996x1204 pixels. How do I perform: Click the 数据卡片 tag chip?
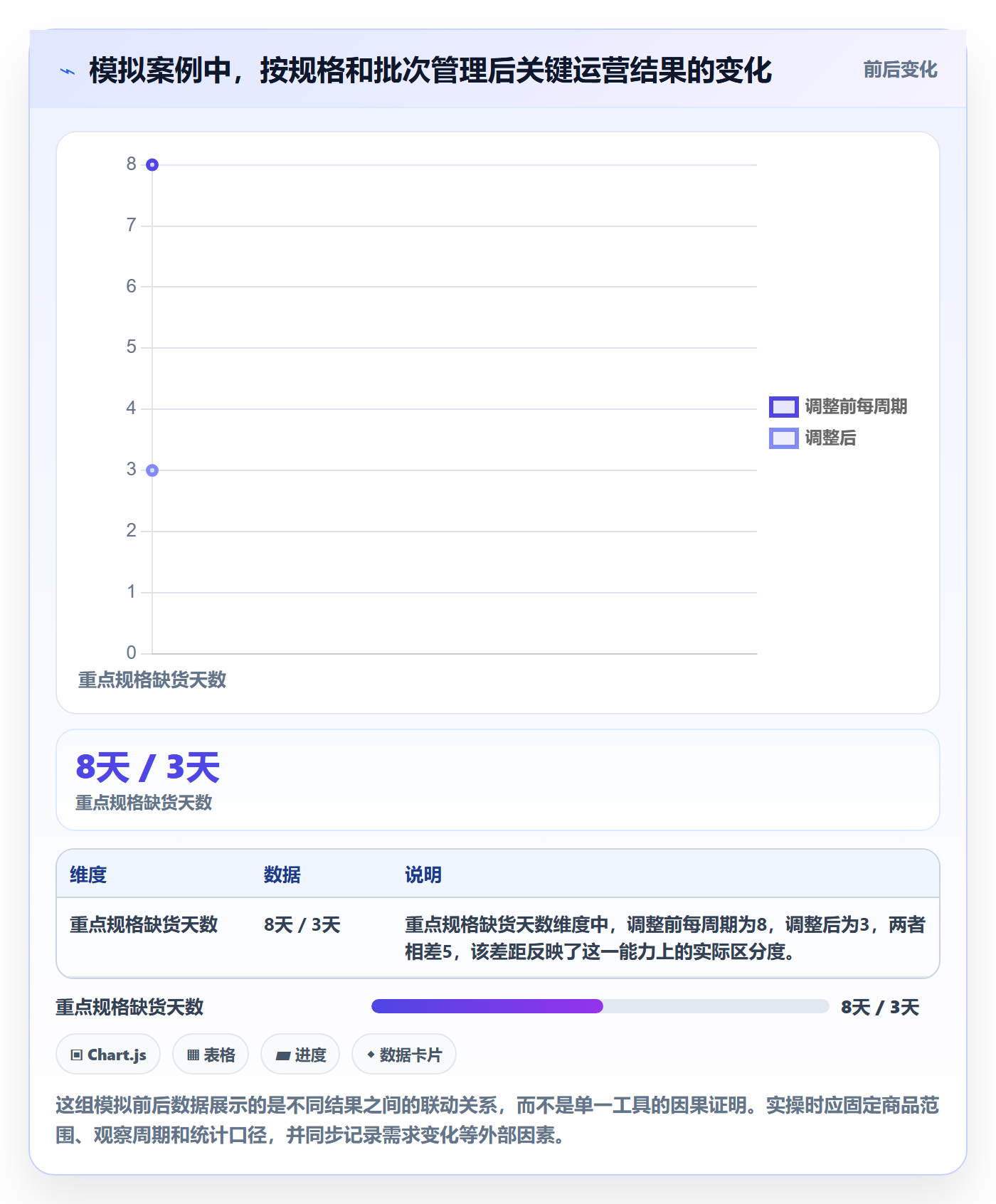pyautogui.click(x=404, y=1055)
